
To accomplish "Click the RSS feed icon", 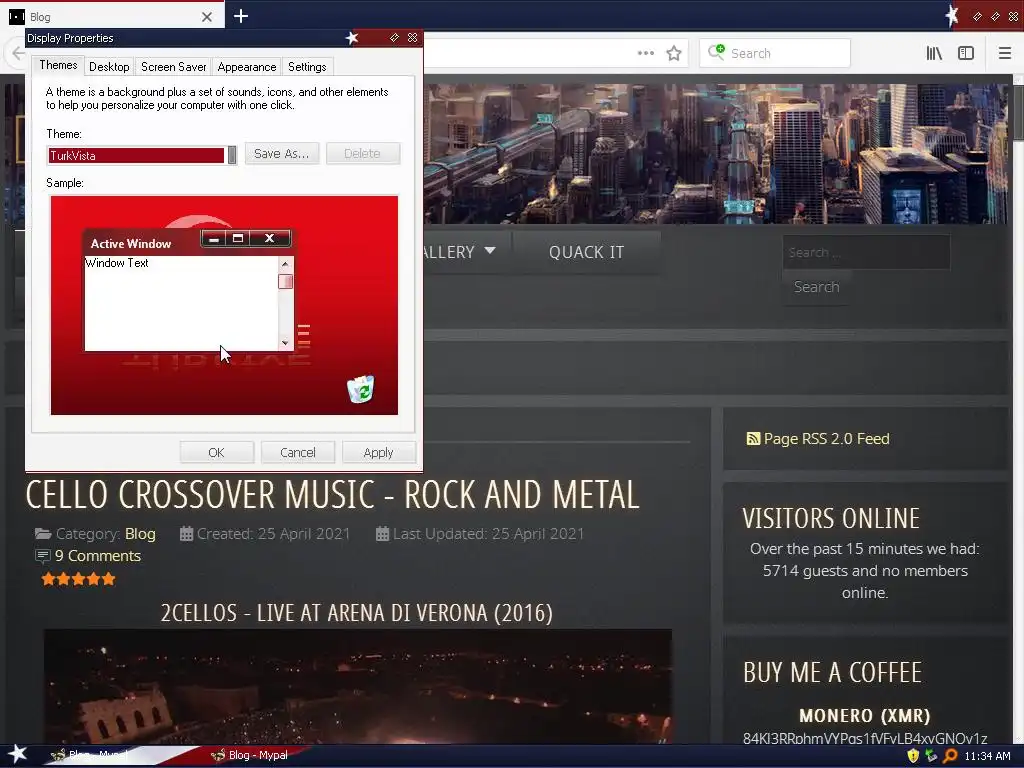I will point(753,439).
